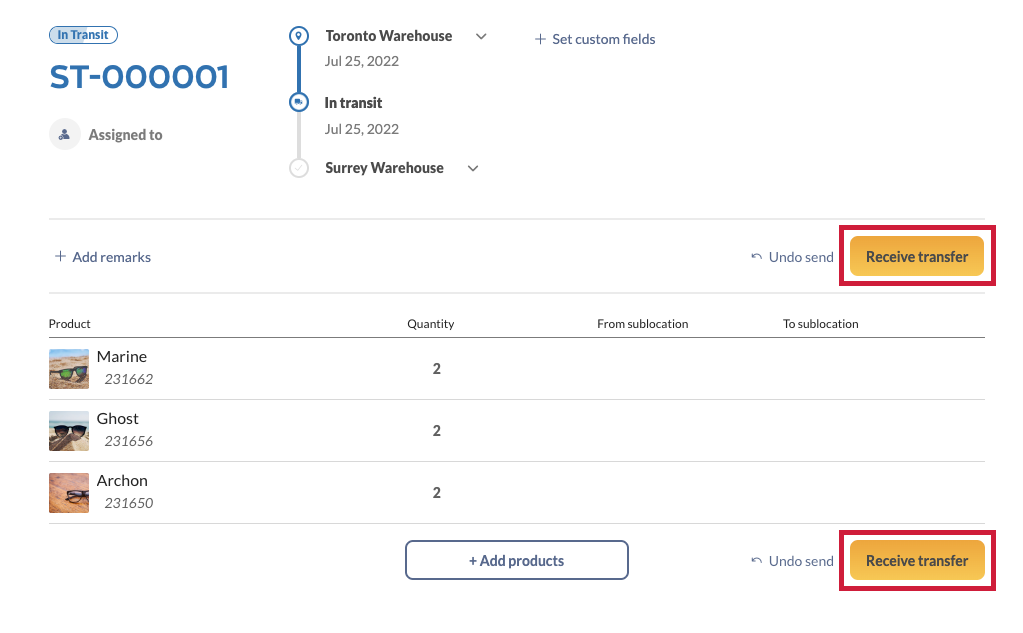Open the Set custom fields link

[x=604, y=39]
